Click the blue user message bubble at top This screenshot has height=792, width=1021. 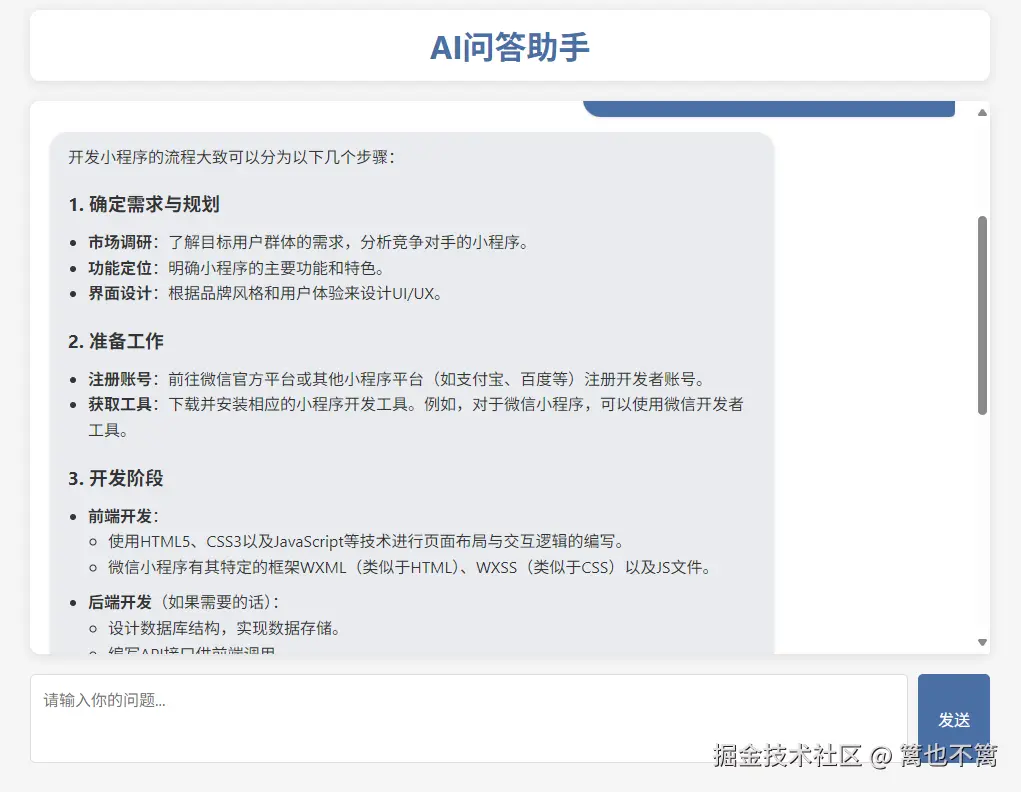tap(769, 109)
